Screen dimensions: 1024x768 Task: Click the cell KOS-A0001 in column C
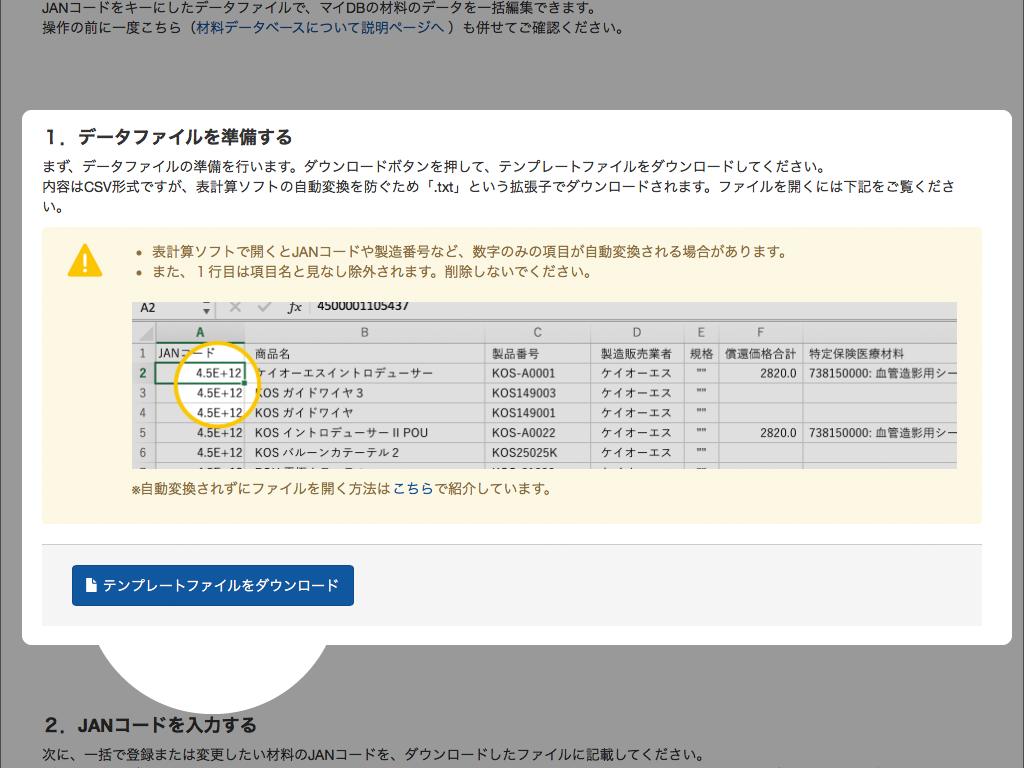click(523, 373)
